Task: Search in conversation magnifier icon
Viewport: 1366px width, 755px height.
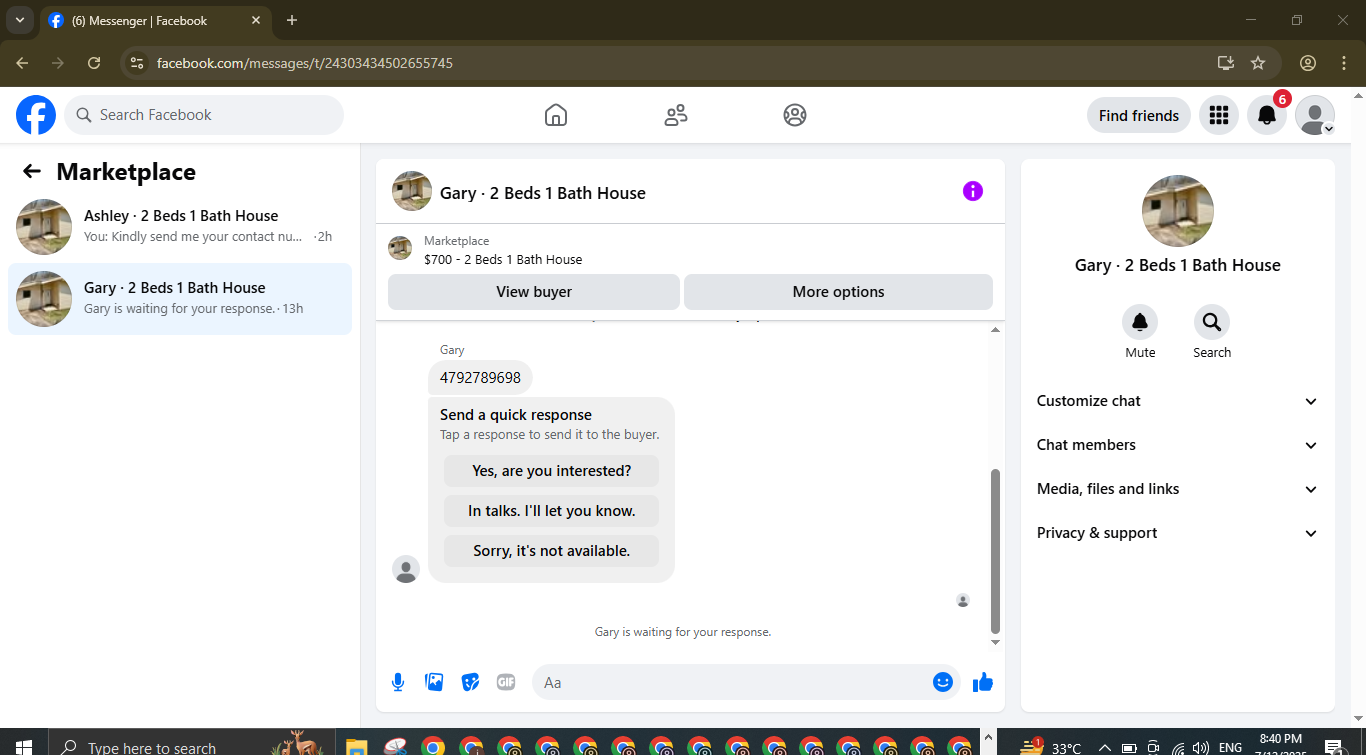Action: (1212, 322)
